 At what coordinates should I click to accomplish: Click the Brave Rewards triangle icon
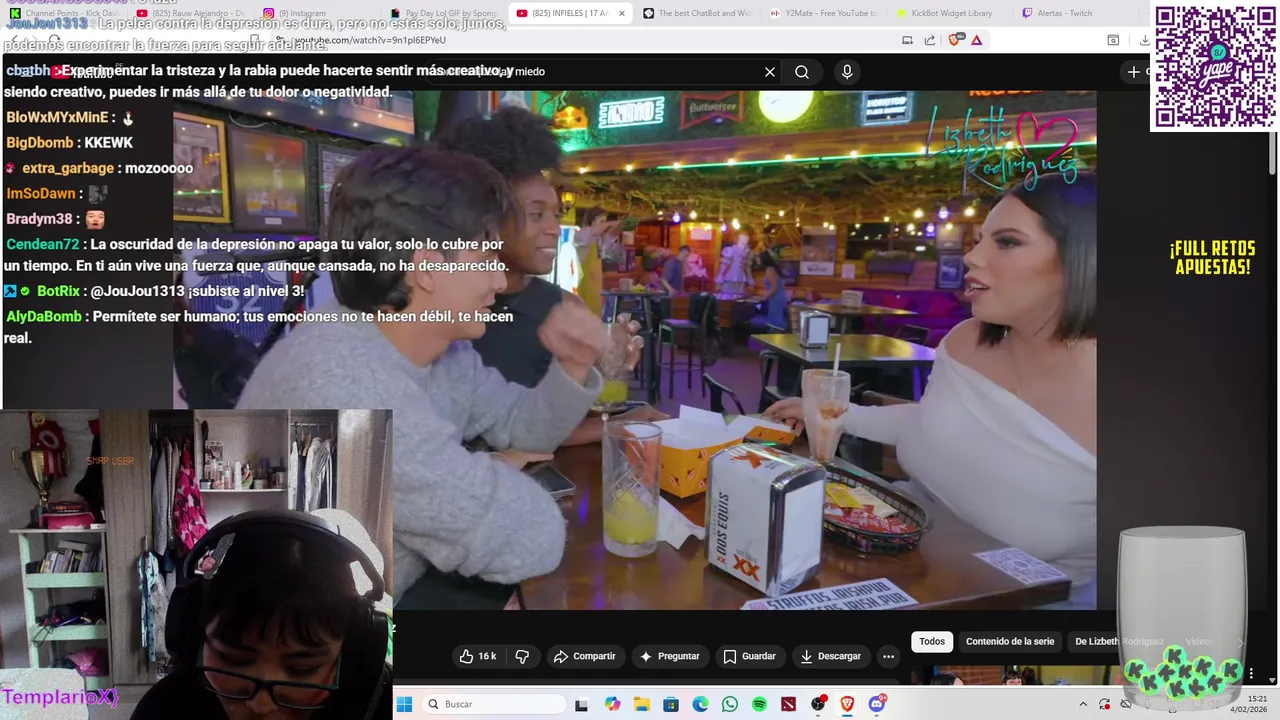click(x=976, y=40)
